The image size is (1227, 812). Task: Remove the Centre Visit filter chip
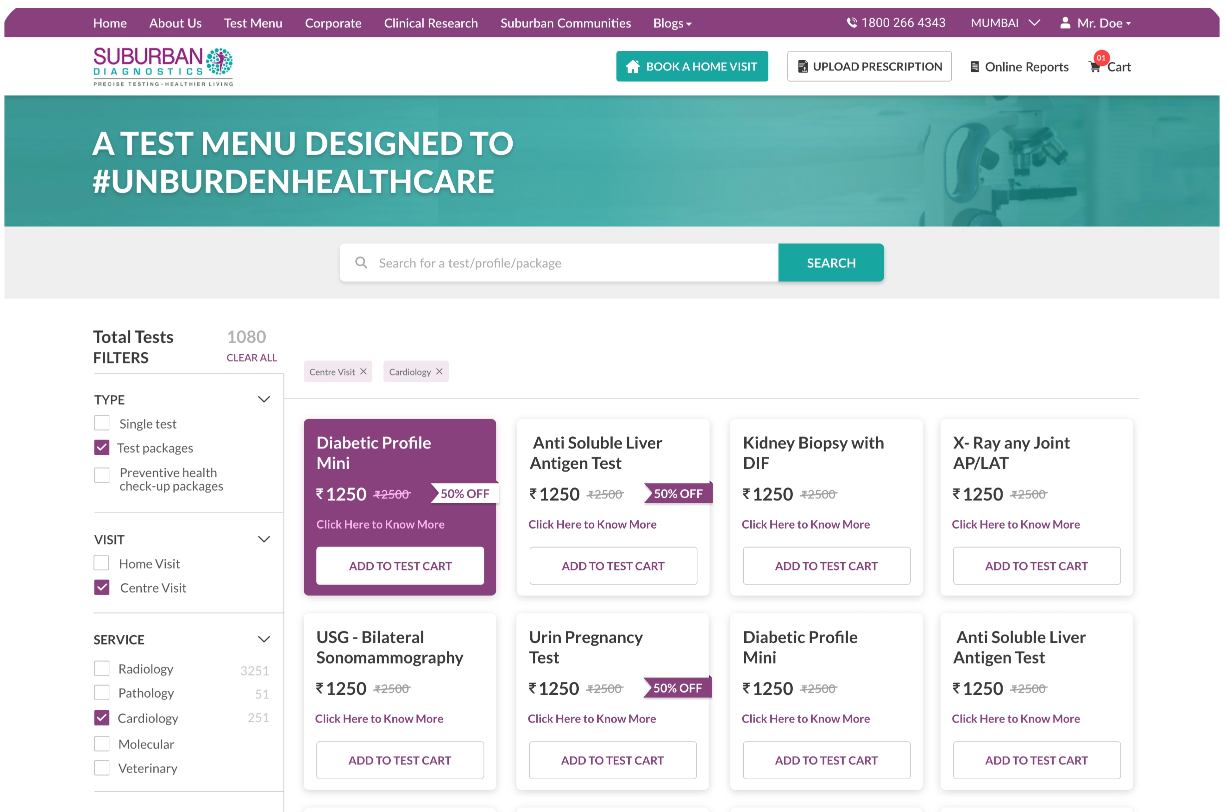coord(363,372)
